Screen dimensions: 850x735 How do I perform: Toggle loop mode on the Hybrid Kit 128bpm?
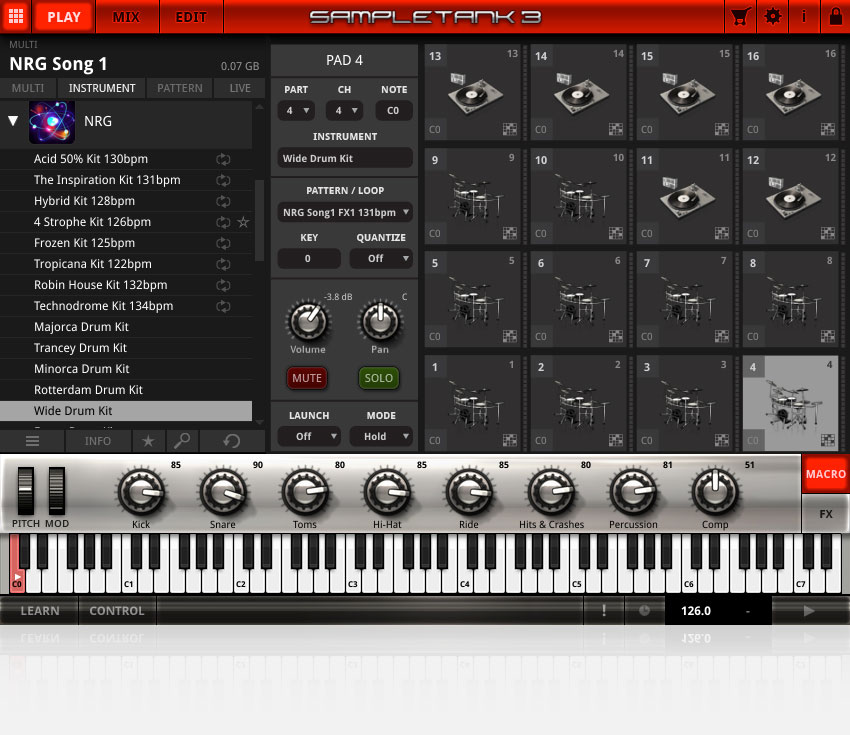tap(222, 200)
